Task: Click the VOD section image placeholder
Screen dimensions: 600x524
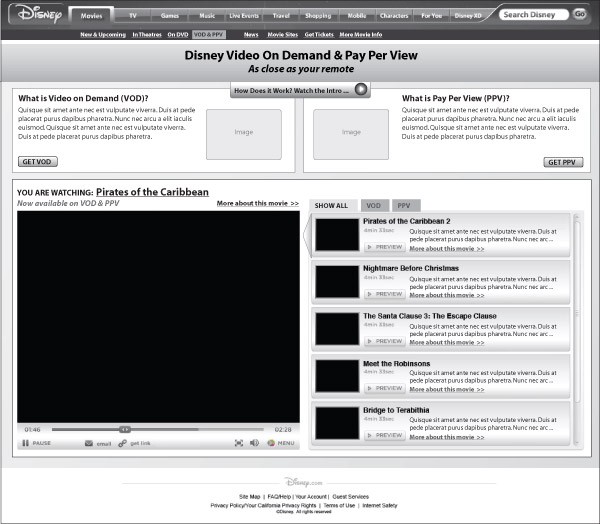Action: (244, 134)
